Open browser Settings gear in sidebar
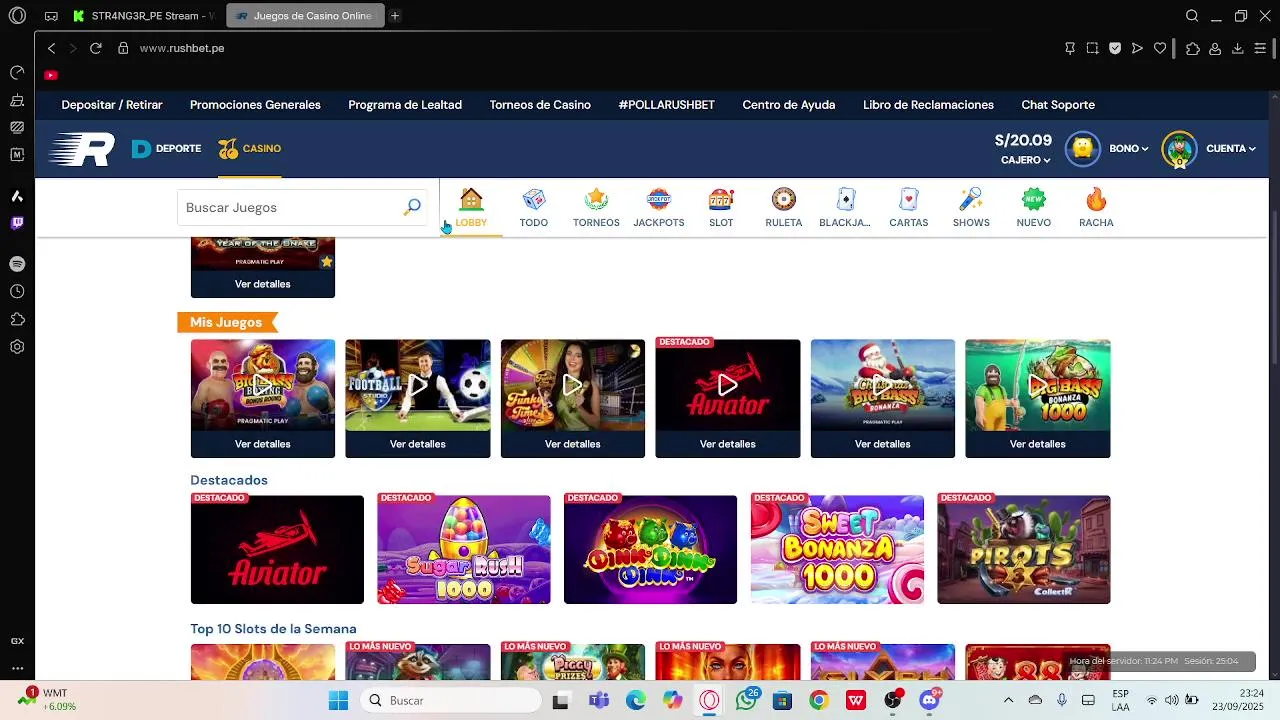This screenshot has width=1280, height=720. pyautogui.click(x=17, y=347)
